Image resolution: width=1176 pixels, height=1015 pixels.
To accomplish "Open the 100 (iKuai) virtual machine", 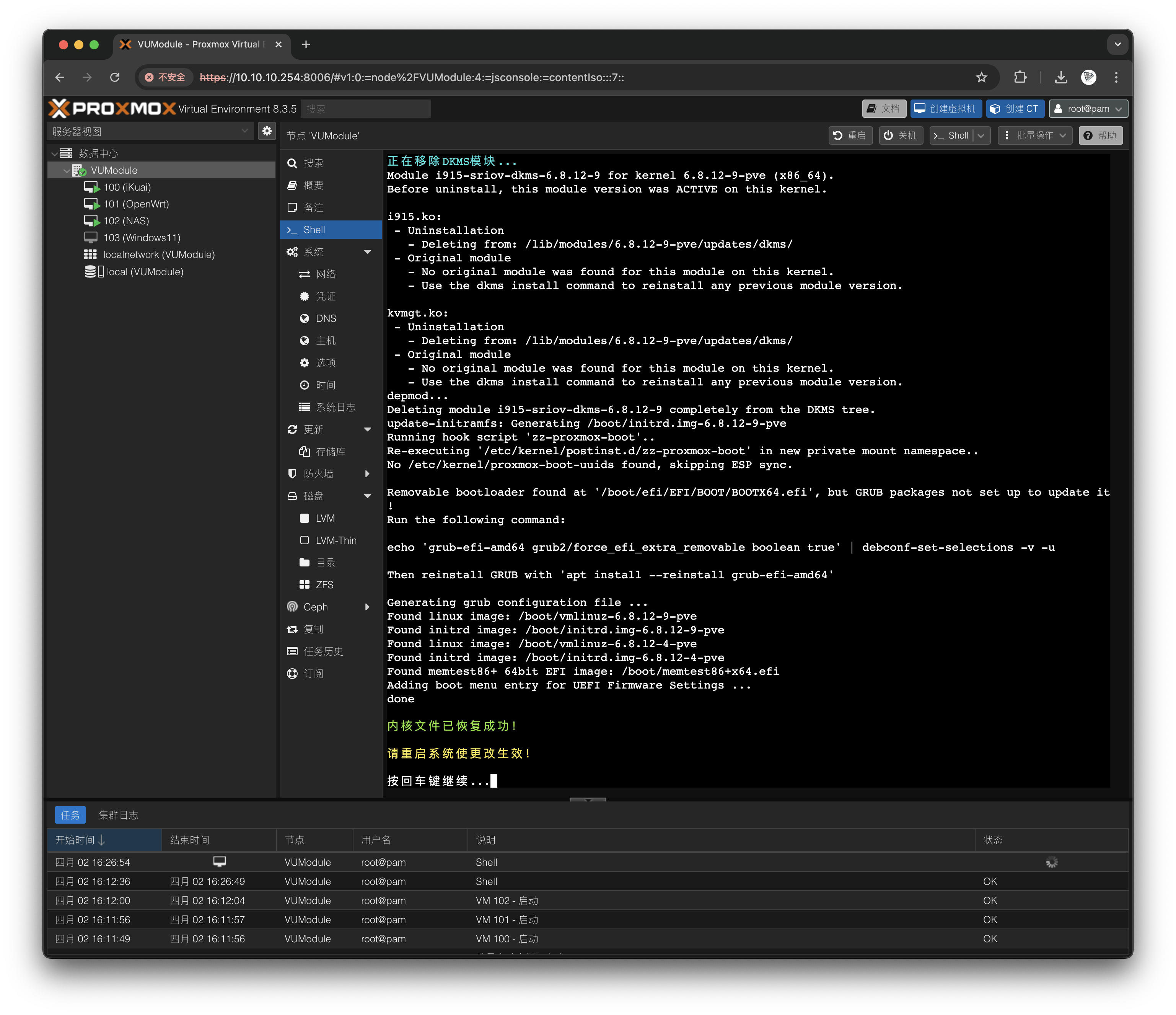I will (127, 187).
